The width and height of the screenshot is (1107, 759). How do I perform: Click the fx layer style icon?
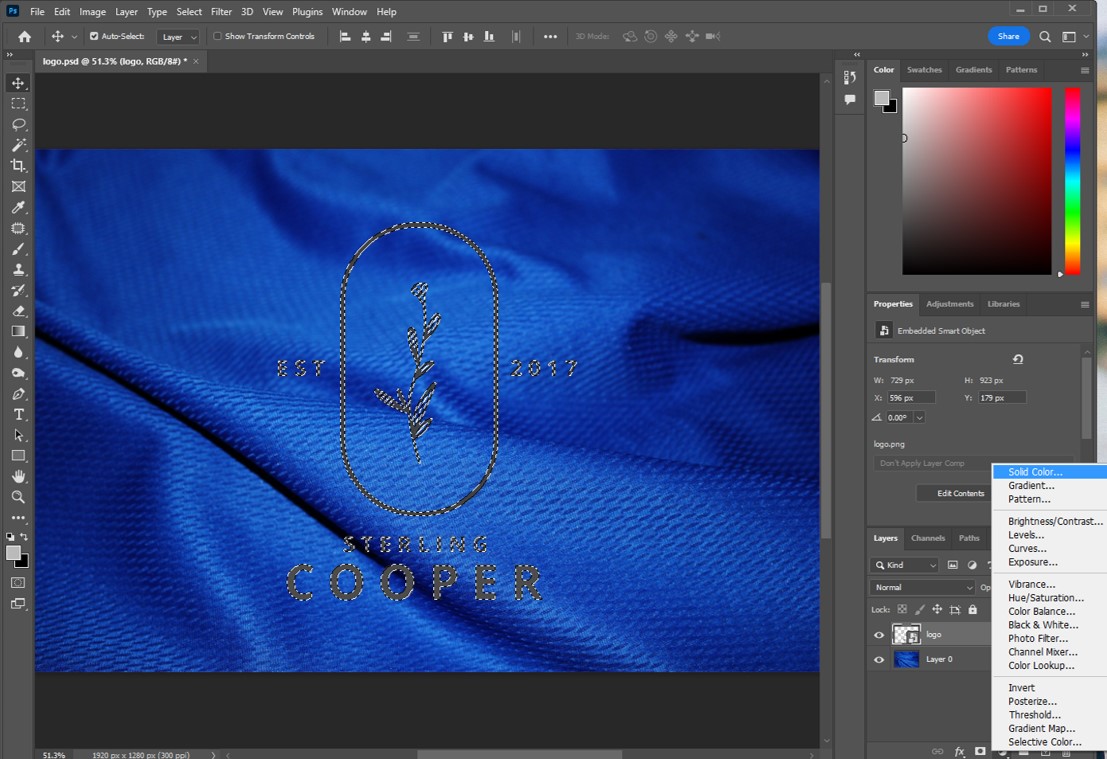click(x=958, y=750)
